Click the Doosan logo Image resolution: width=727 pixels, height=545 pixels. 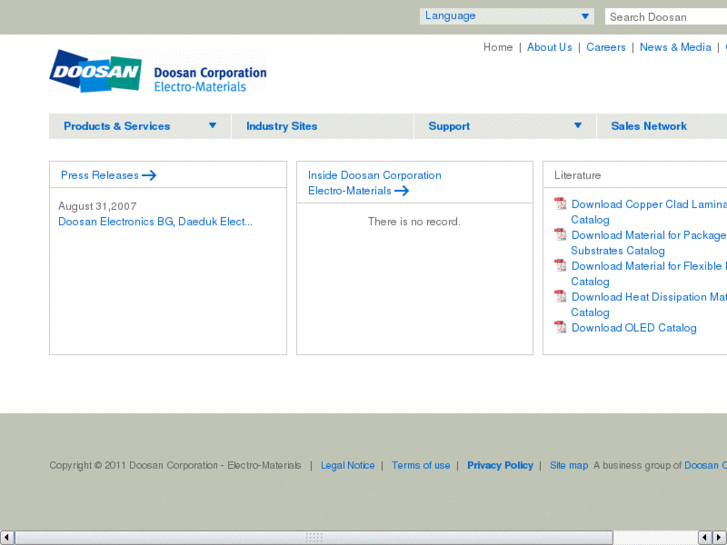[158, 71]
